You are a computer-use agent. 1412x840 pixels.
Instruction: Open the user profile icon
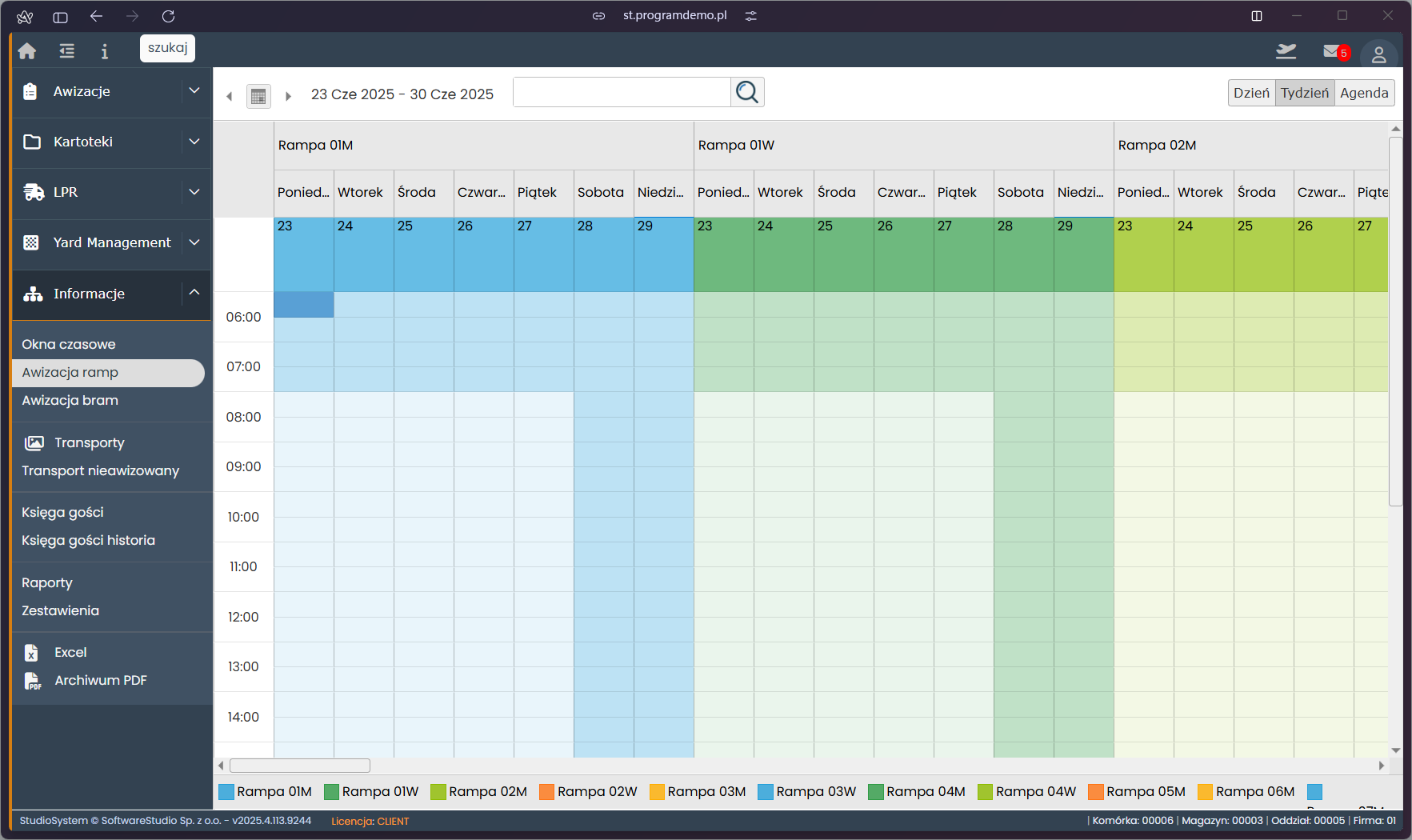[x=1378, y=54]
